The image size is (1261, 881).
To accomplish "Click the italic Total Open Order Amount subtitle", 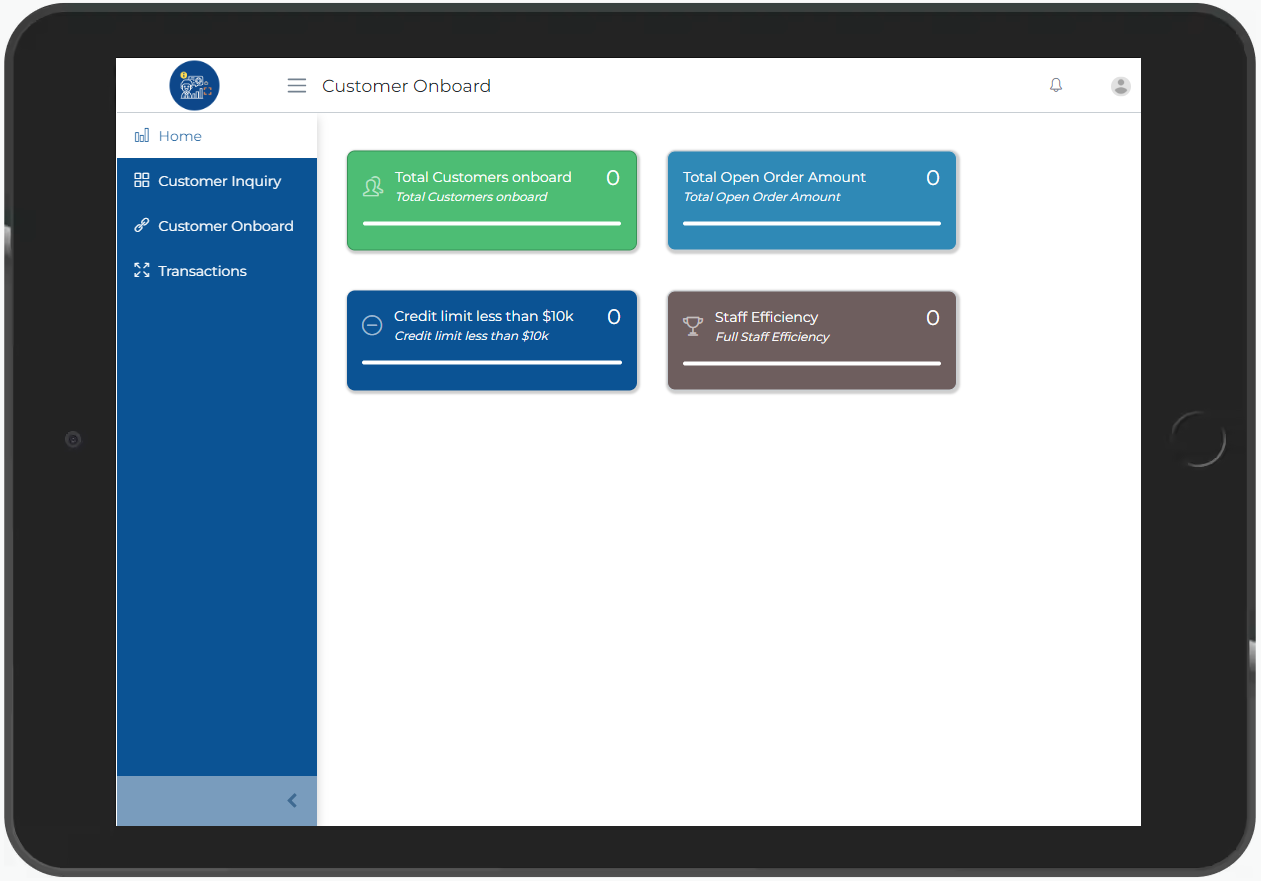I will pos(762,197).
